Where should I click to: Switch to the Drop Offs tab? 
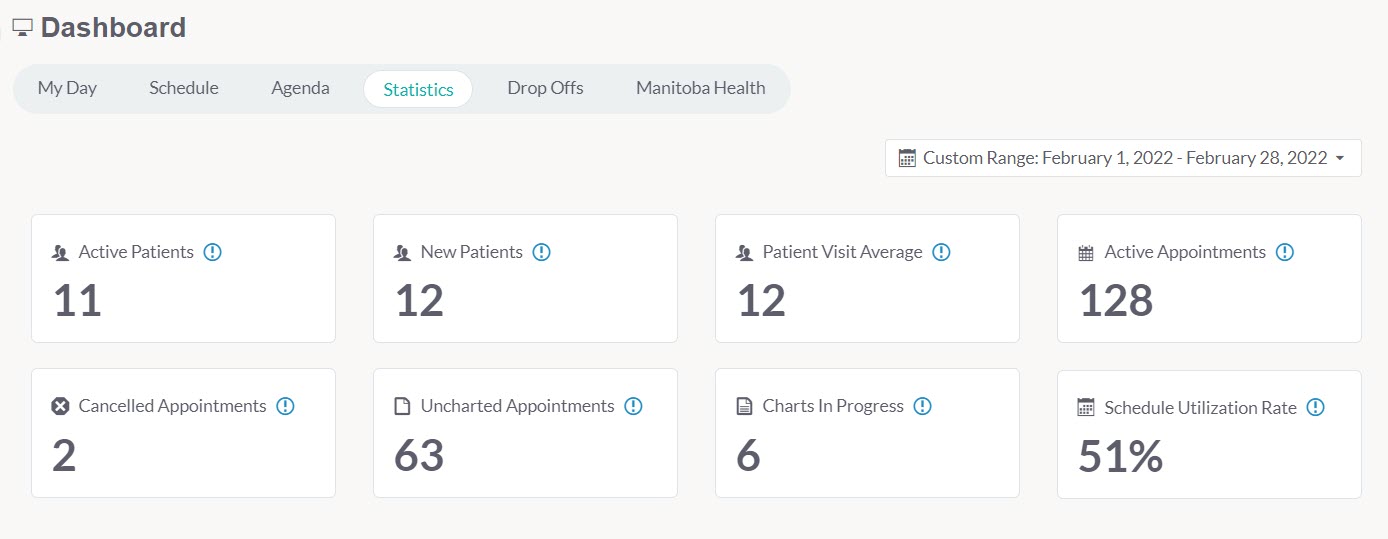[x=545, y=88]
